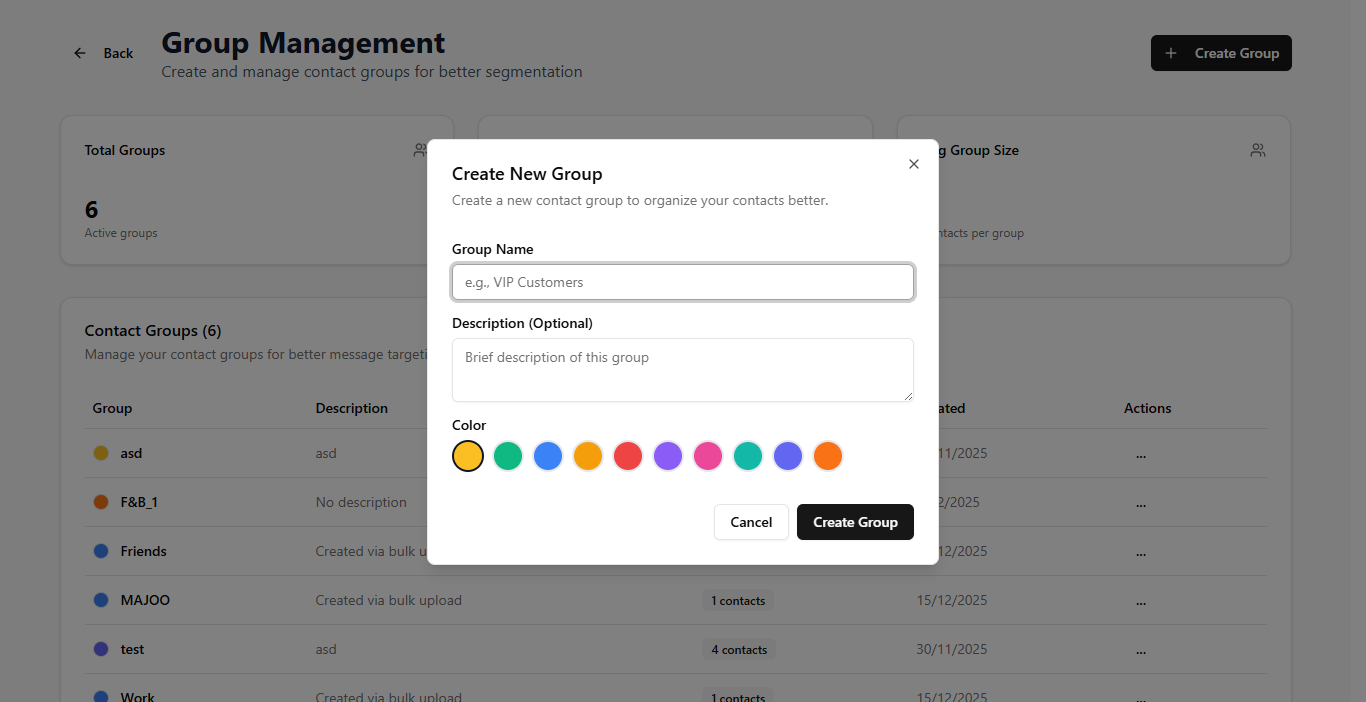Click the people icon on Total Groups card
Image resolution: width=1366 pixels, height=702 pixels.
420,150
